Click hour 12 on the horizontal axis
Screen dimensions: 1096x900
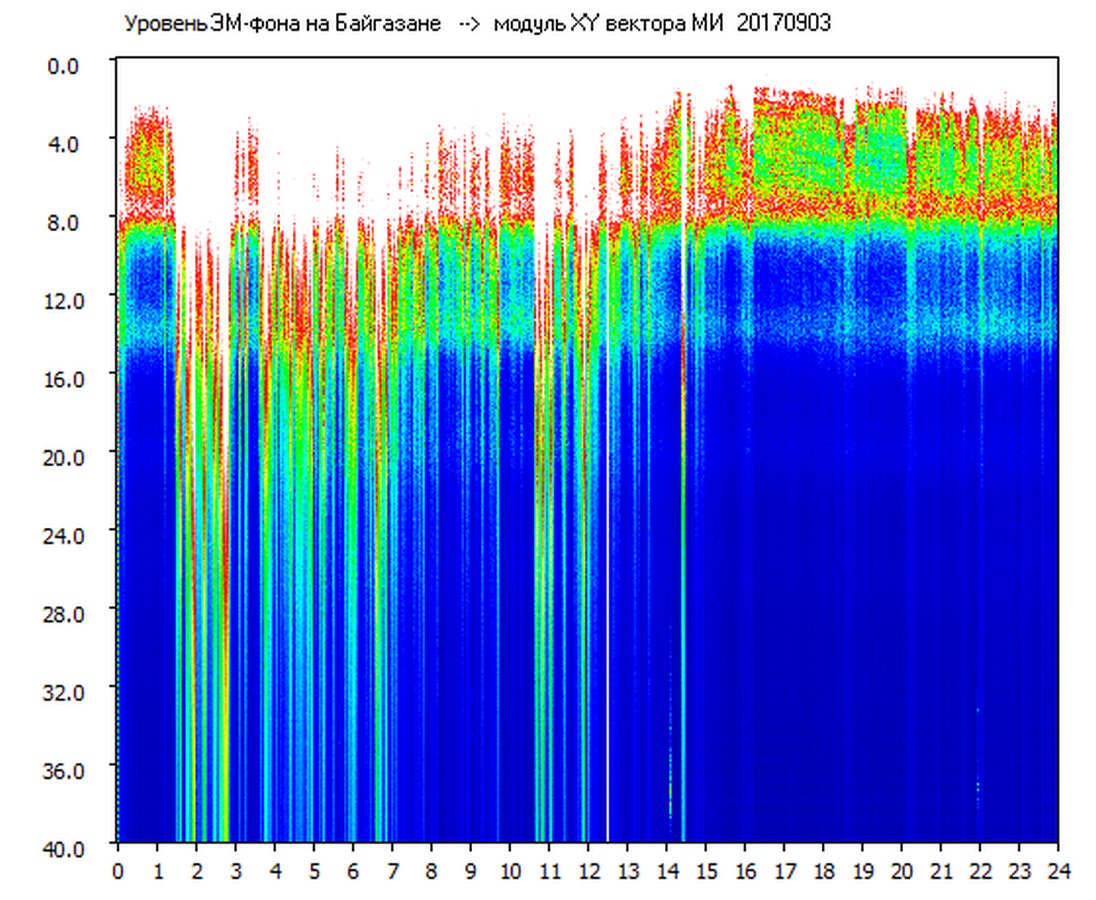pos(588,871)
